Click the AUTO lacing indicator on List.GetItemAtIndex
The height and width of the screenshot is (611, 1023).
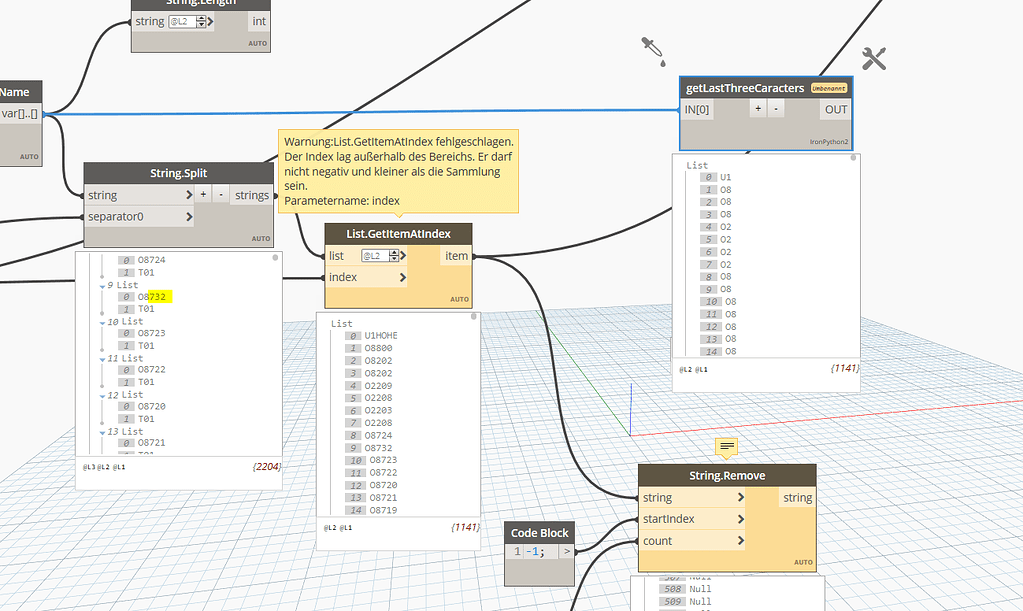458,298
